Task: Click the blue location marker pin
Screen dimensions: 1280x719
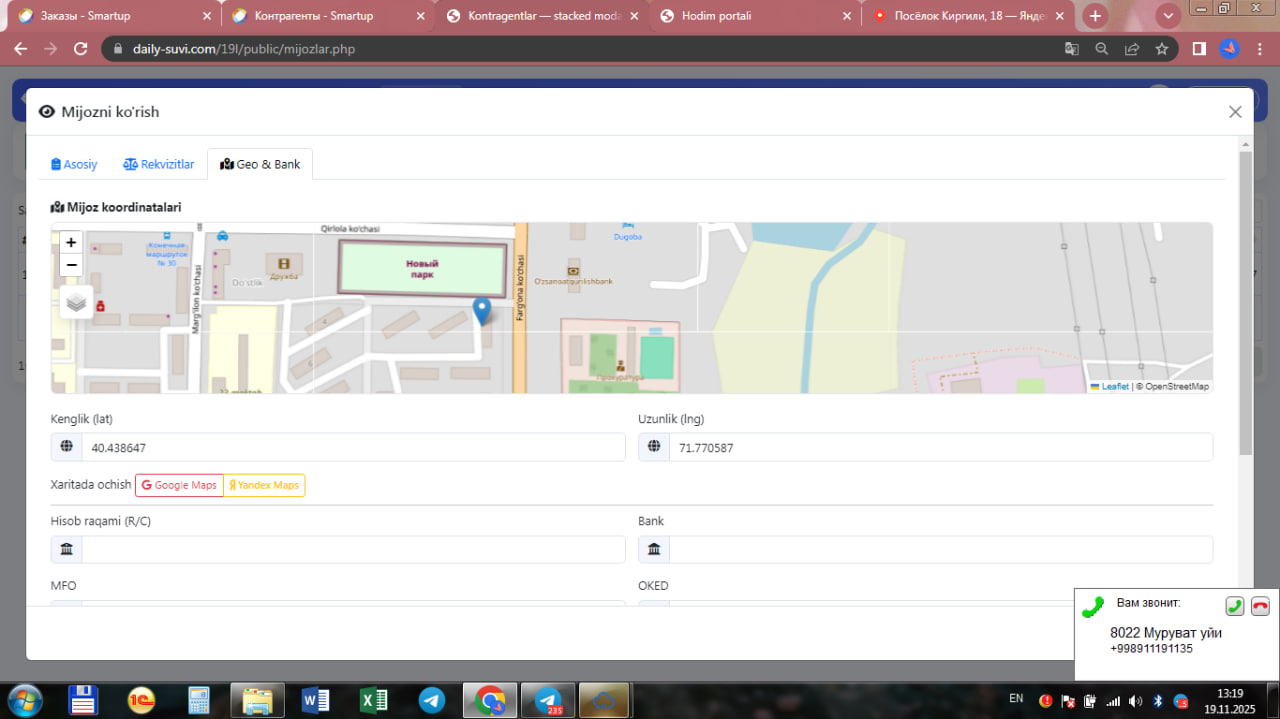Action: point(482,311)
